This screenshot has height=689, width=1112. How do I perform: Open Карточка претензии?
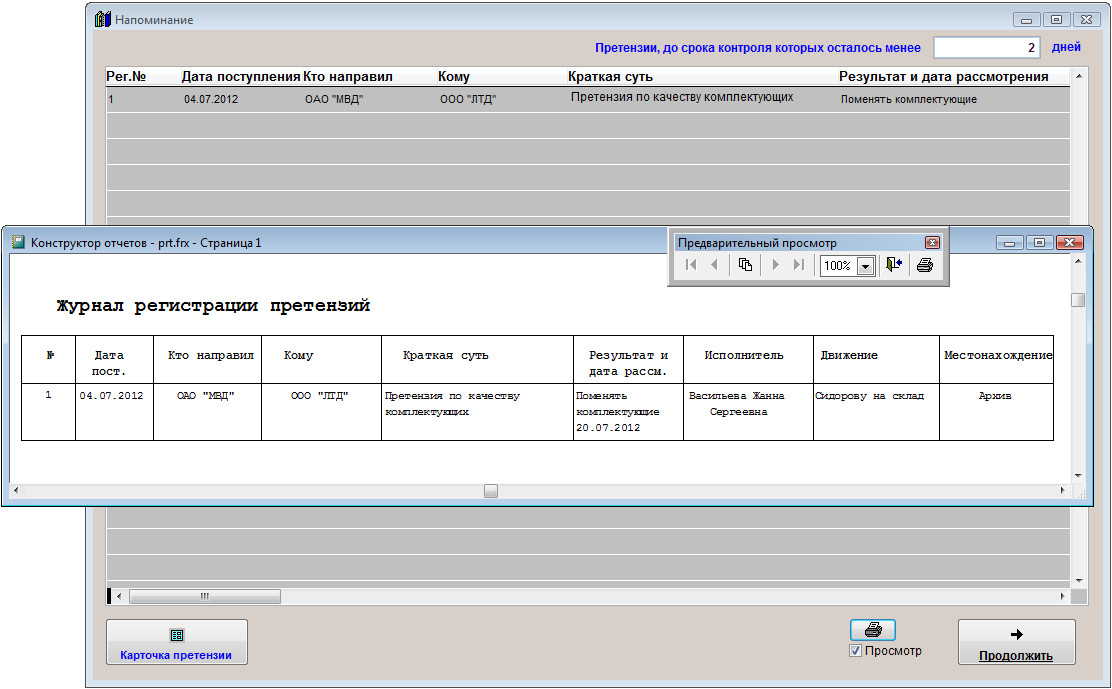click(176, 642)
